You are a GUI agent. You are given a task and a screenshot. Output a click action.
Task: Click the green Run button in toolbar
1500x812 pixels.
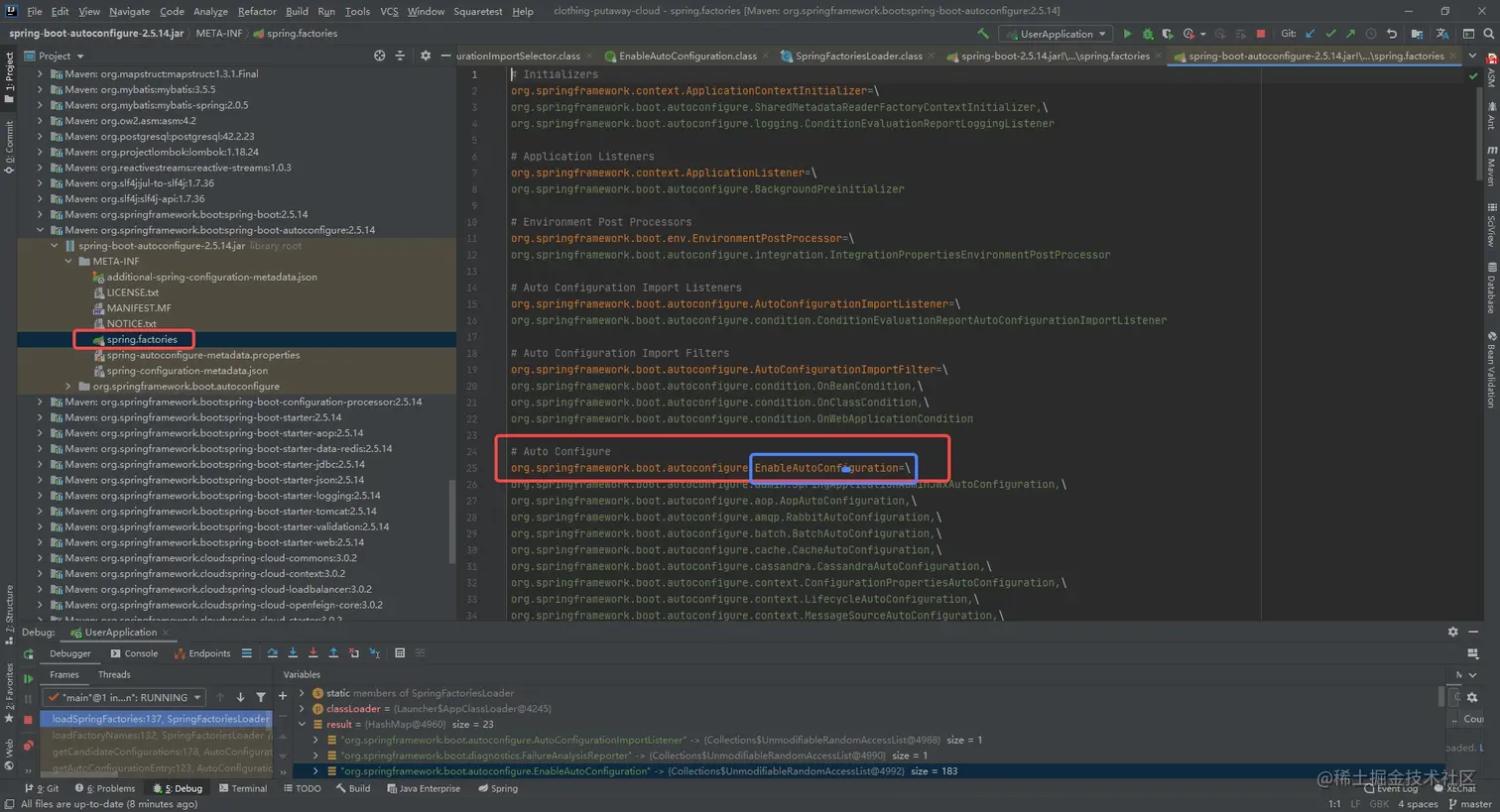click(1127, 34)
